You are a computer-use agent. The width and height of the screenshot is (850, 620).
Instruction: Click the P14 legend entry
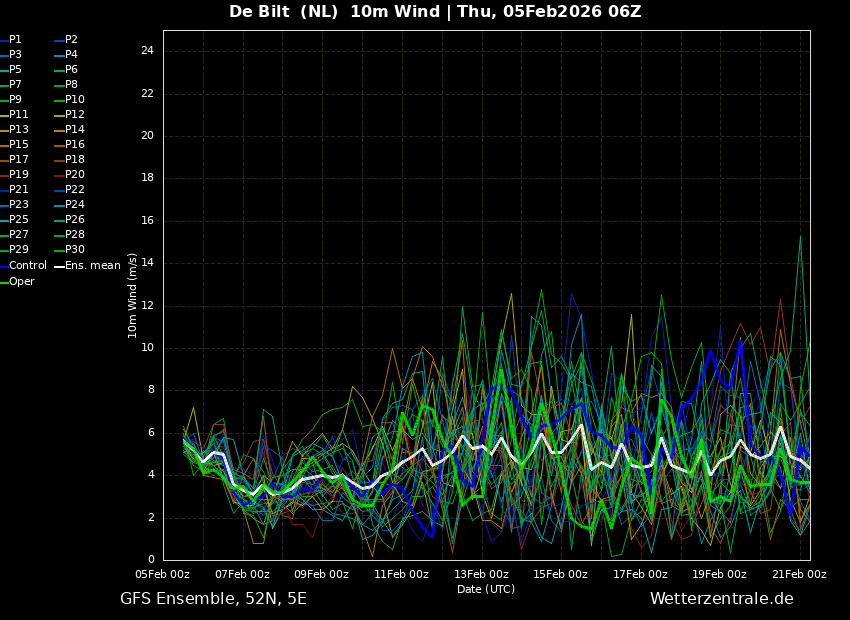click(74, 130)
